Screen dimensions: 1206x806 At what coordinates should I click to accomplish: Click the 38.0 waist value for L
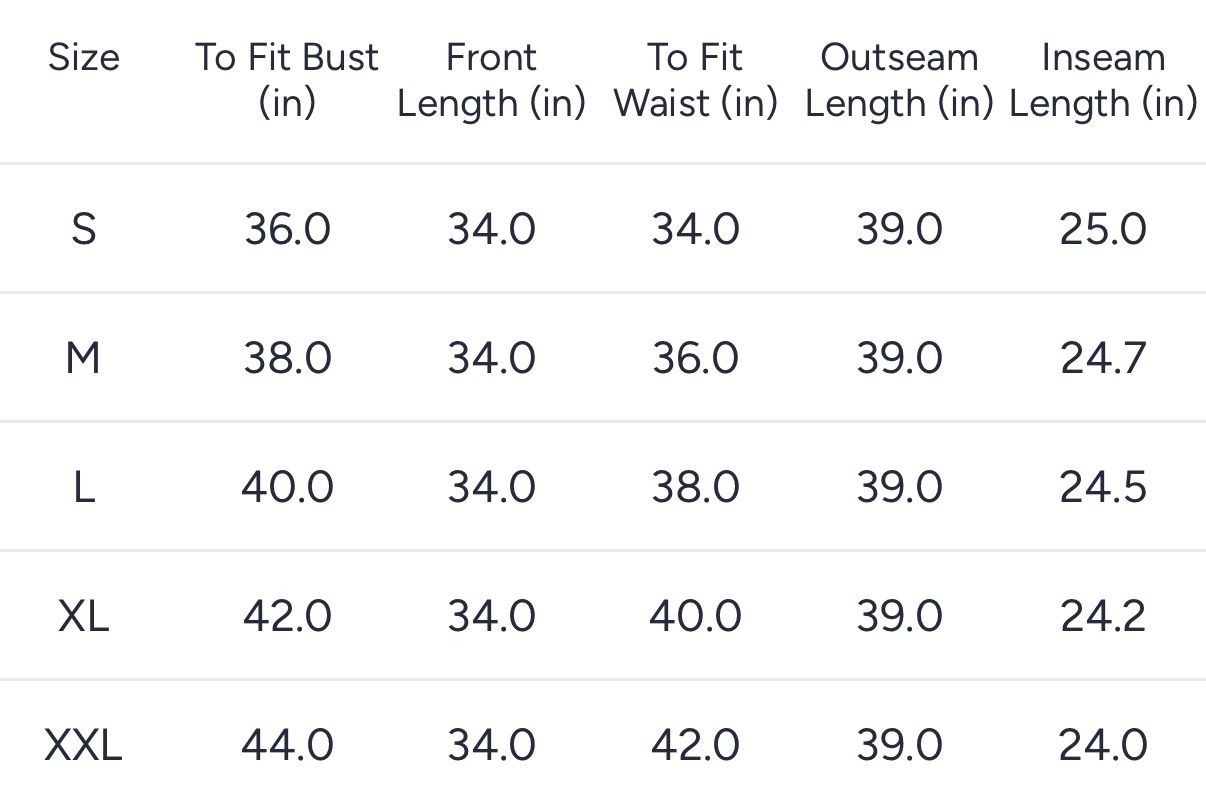click(x=695, y=487)
